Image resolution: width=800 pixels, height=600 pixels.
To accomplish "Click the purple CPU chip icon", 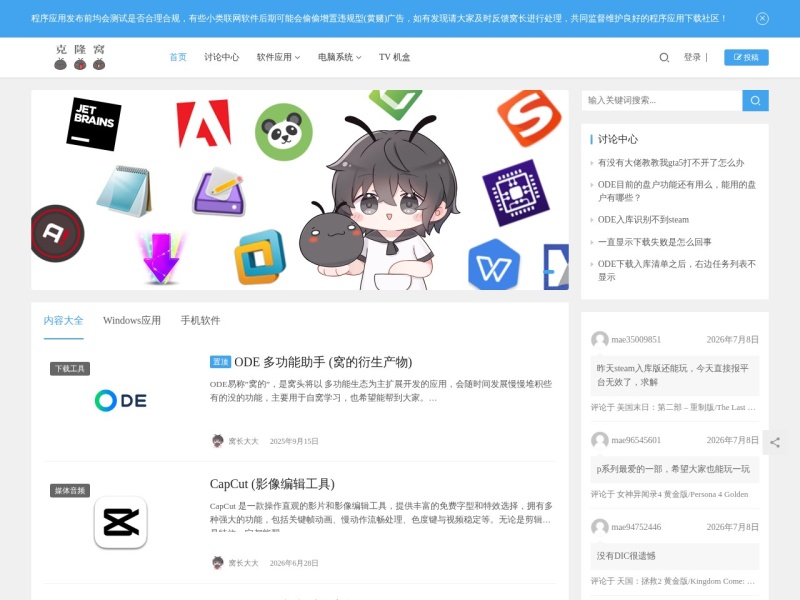I will coord(516,193).
